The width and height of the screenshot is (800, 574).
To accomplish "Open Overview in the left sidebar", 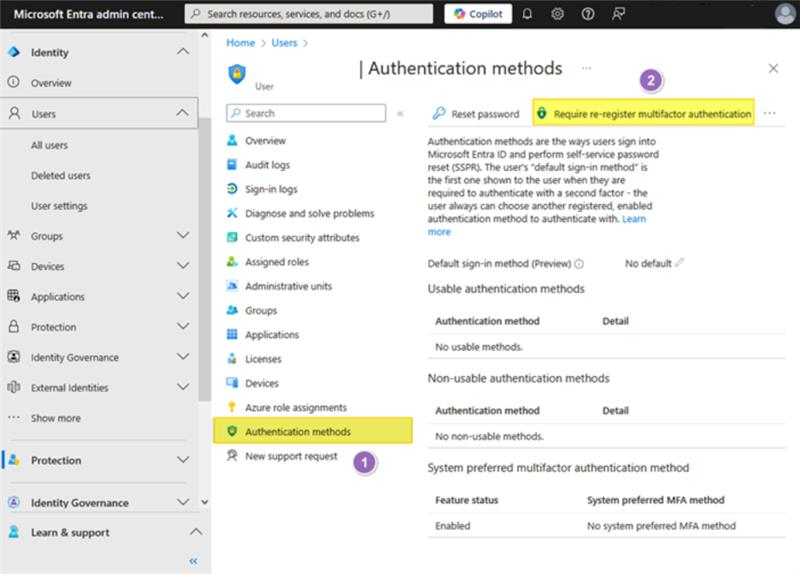I will [51, 83].
